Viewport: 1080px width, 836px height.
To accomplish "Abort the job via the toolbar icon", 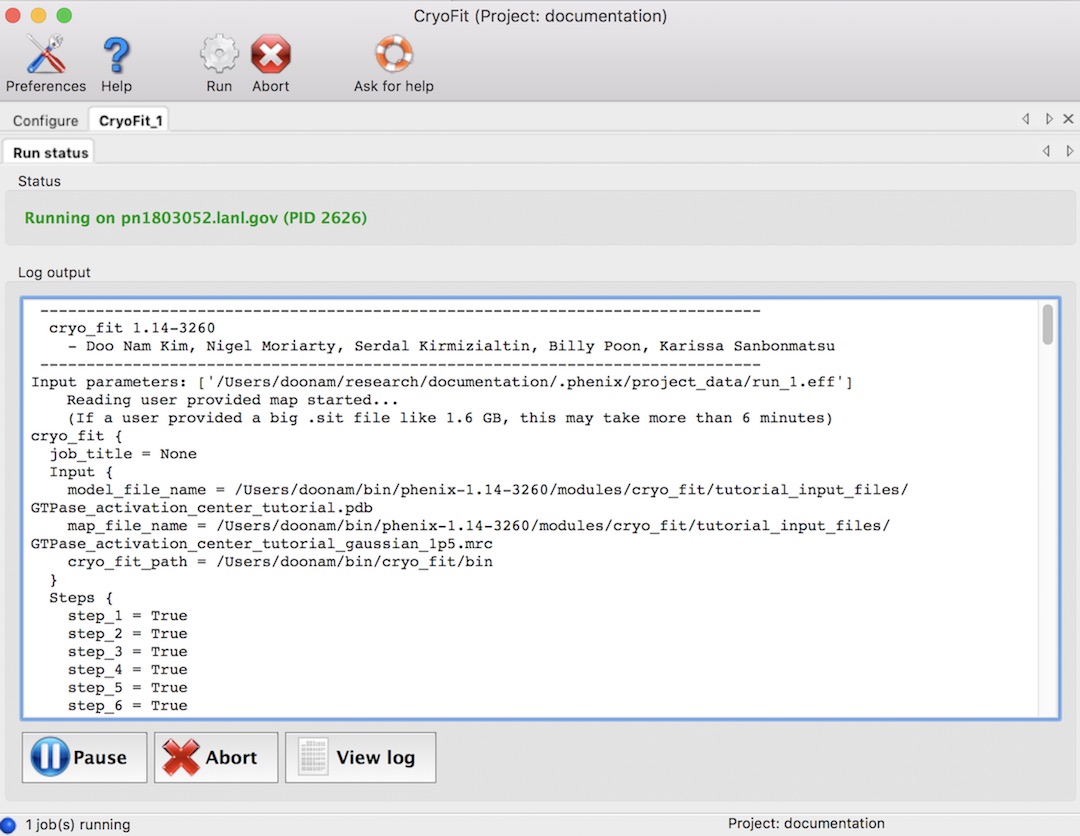I will (270, 55).
